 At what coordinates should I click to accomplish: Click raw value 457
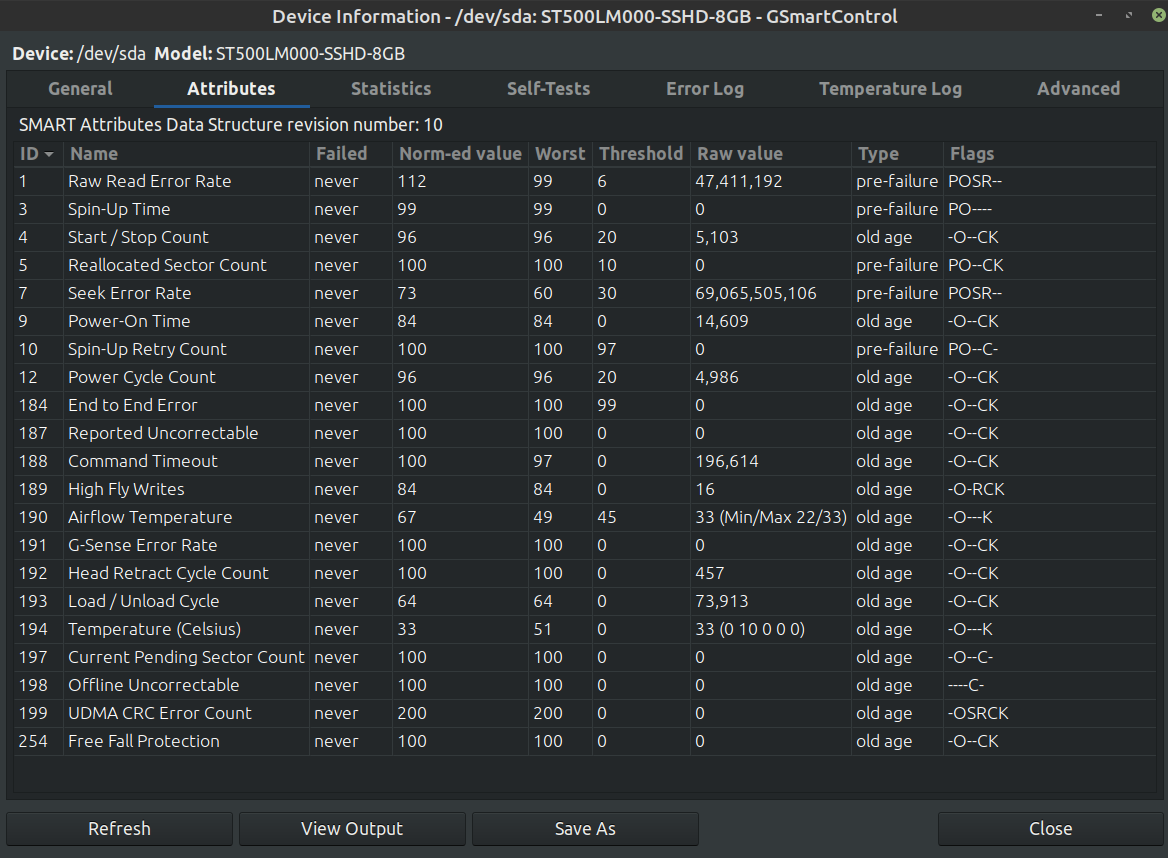pos(709,573)
